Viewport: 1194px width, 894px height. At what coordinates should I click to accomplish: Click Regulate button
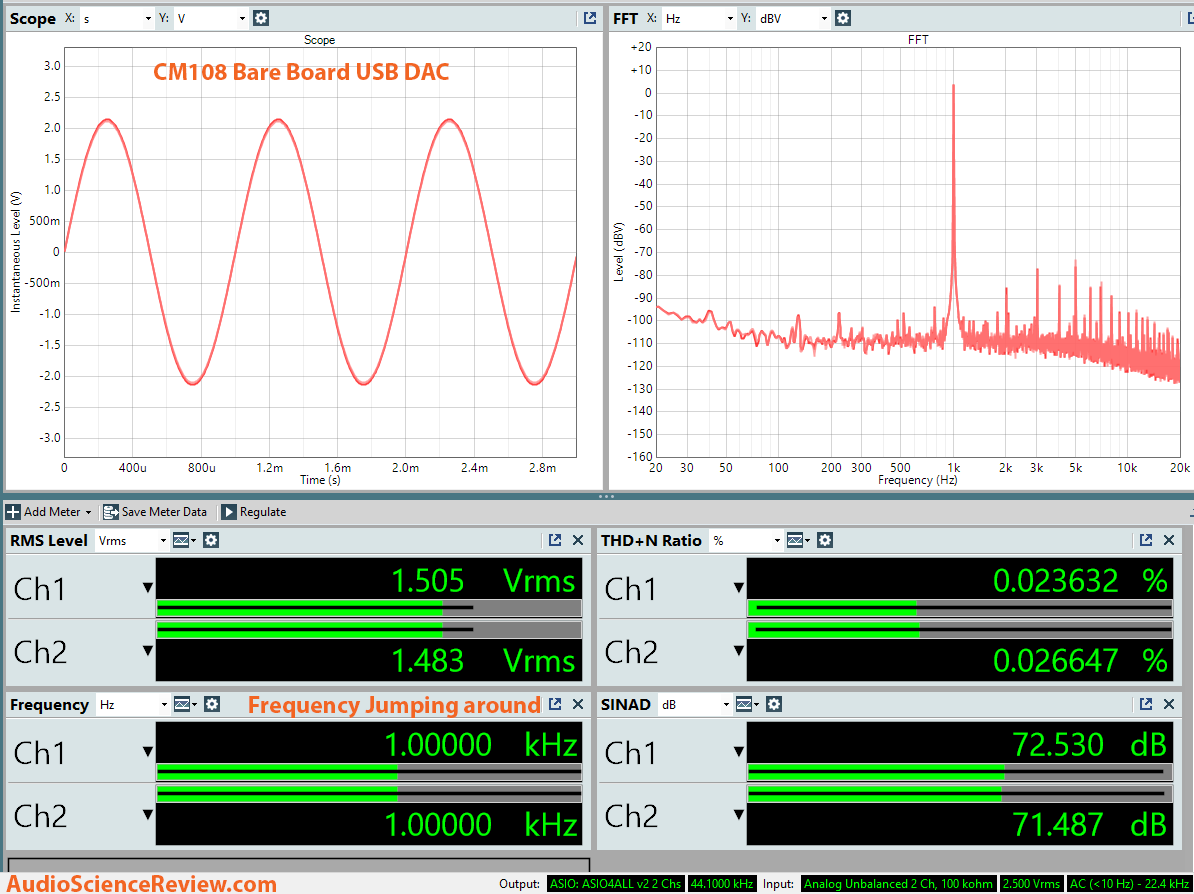click(x=254, y=512)
